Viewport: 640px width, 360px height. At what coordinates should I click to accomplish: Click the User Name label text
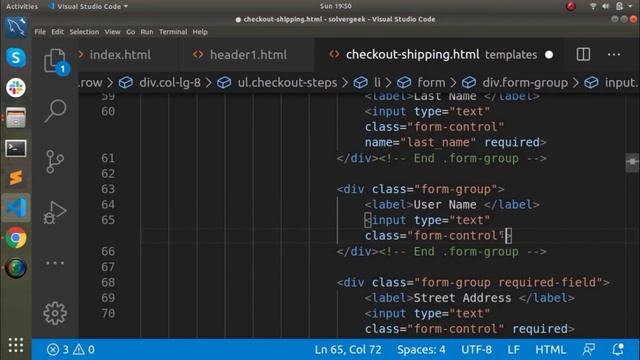tap(445, 204)
